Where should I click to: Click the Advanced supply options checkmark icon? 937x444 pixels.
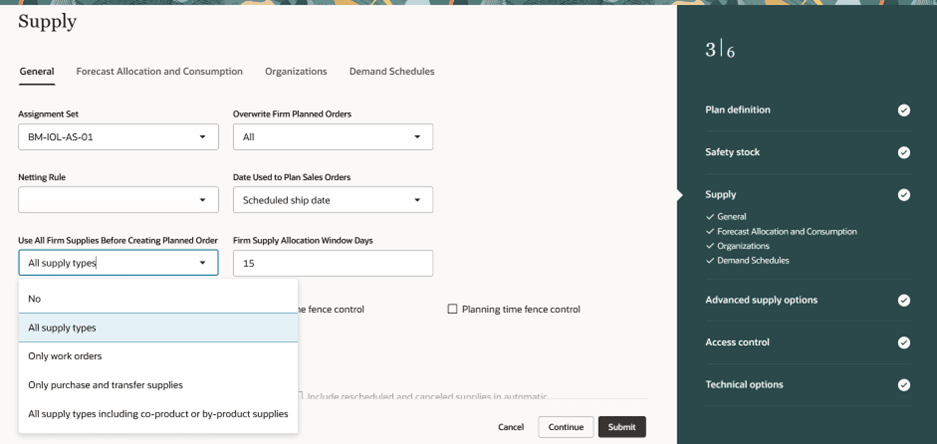click(x=904, y=300)
